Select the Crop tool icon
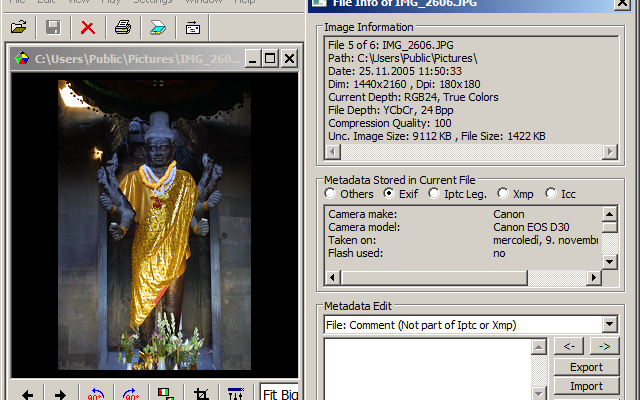The image size is (640, 400). click(x=201, y=394)
